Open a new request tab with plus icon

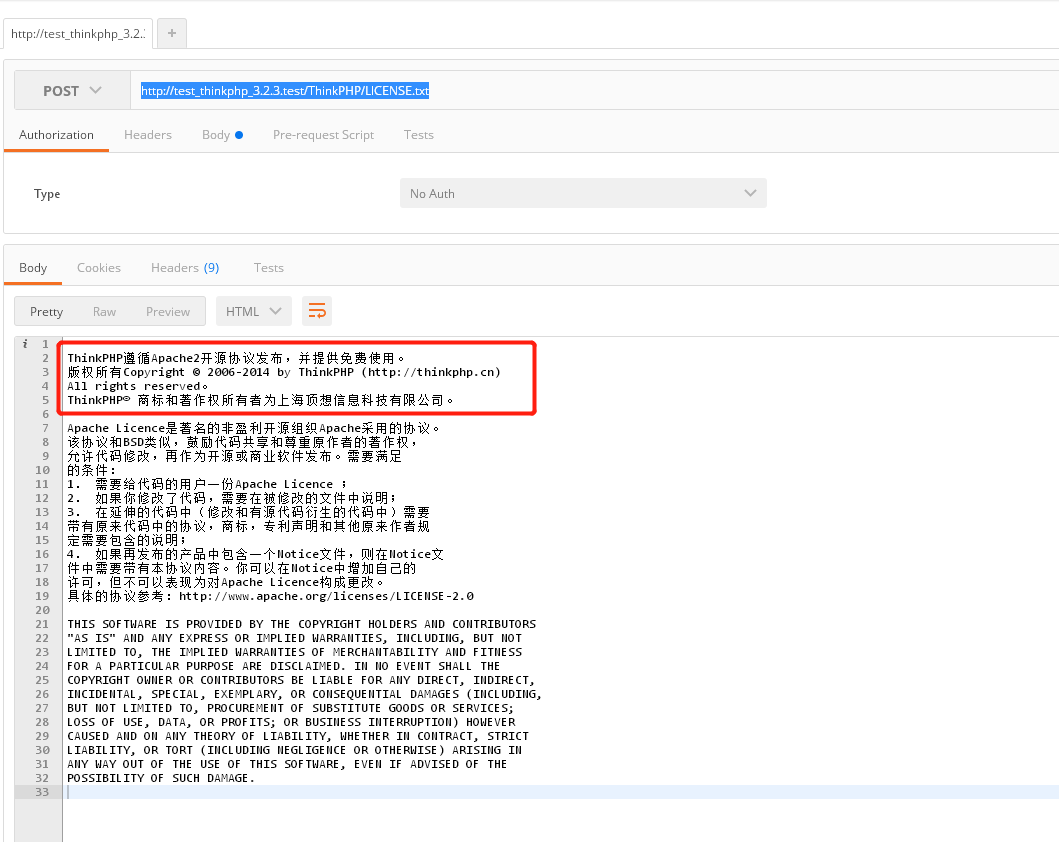point(172,33)
